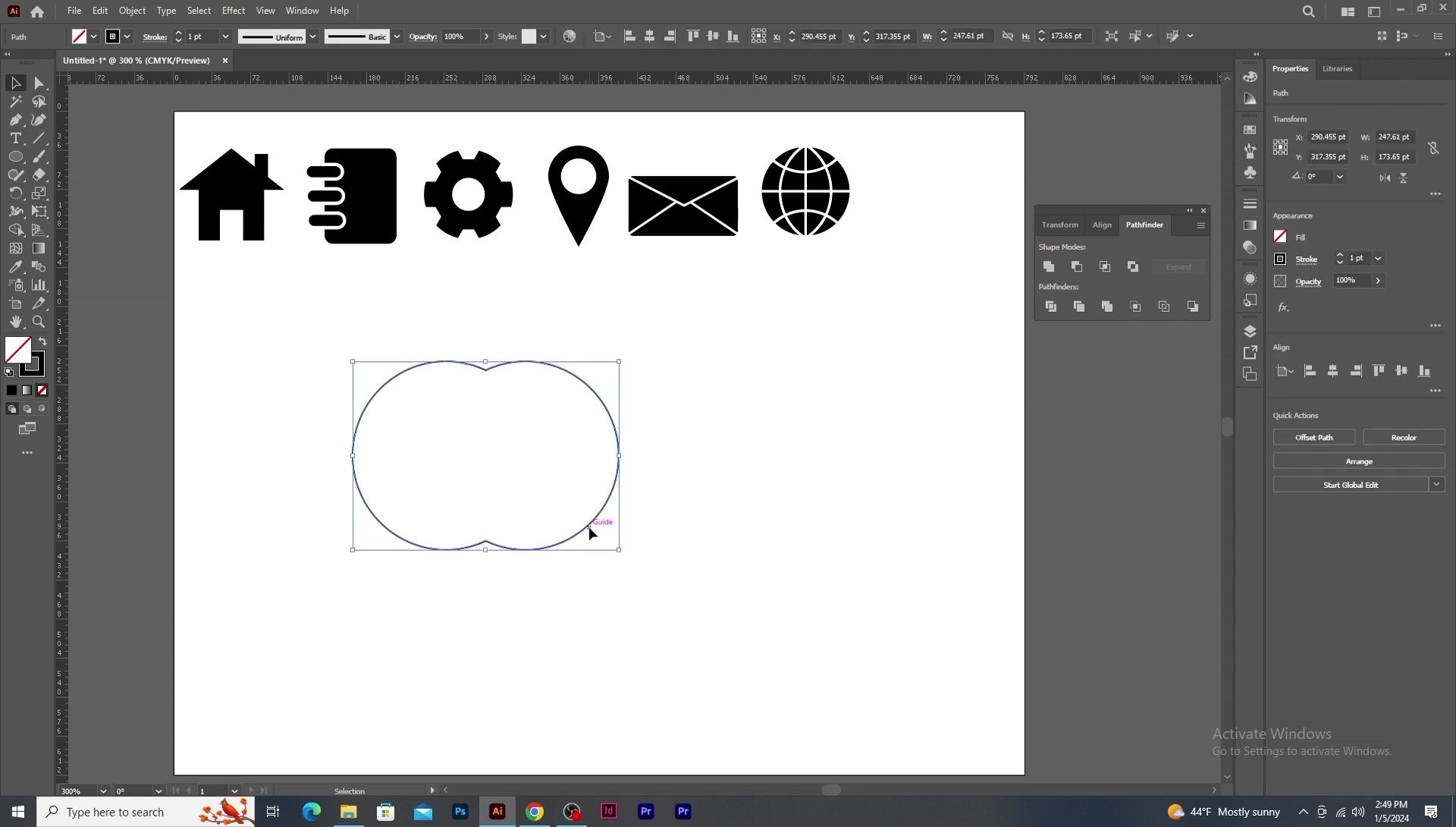Open the zoom level 300% dropdown
The height and width of the screenshot is (827, 1456).
pos(103,791)
